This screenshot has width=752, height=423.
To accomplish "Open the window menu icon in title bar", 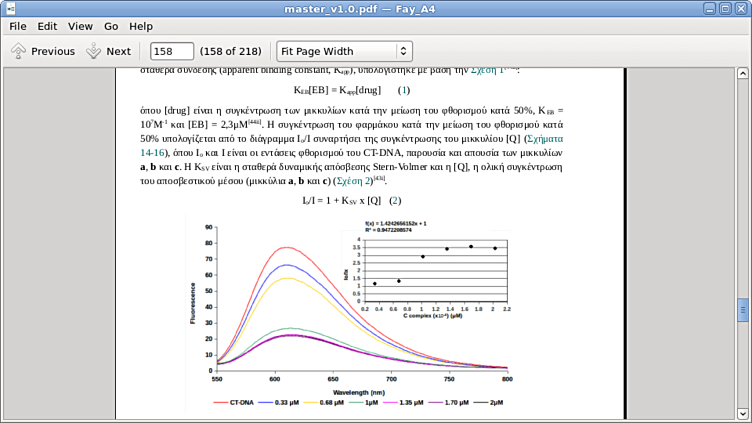I will point(11,9).
